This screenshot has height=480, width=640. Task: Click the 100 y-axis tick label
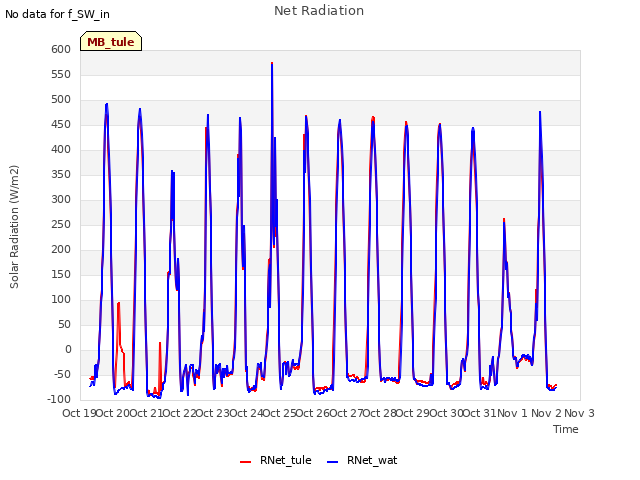click(61, 300)
